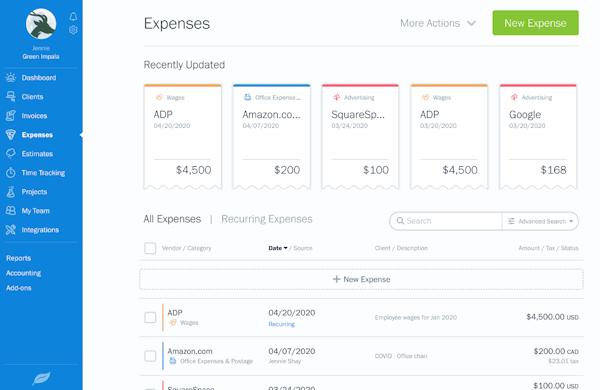Open notifications bell icon
The image size is (600, 390).
(73, 16)
